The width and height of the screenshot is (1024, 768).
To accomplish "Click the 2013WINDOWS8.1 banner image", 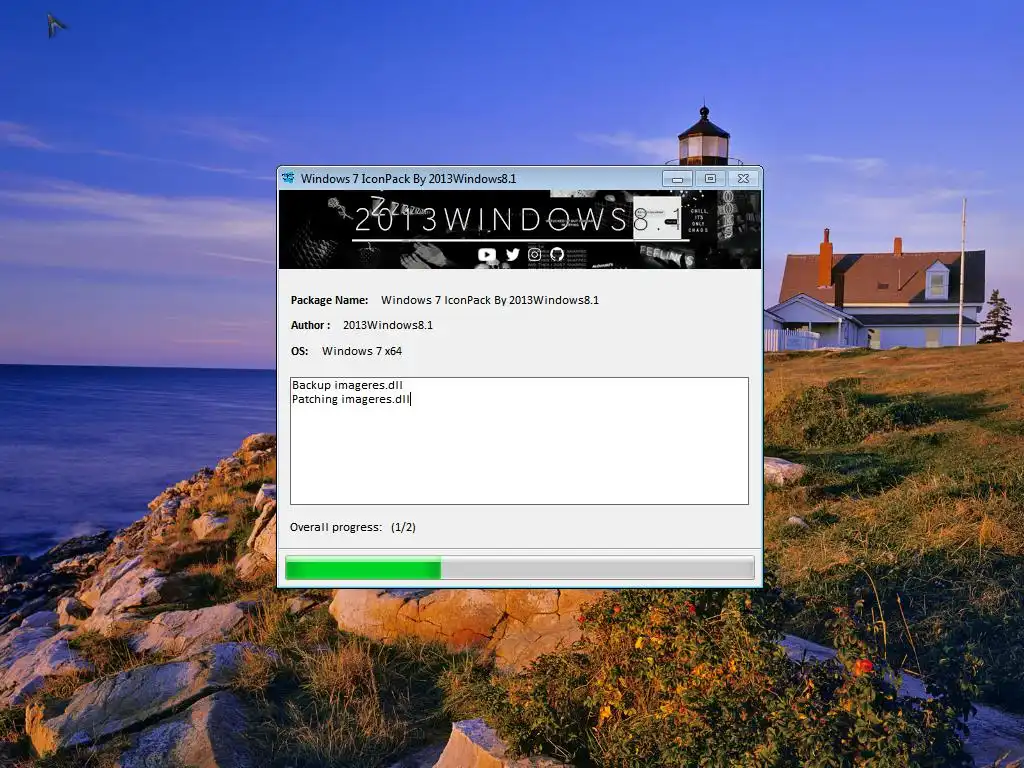I will 520,229.
